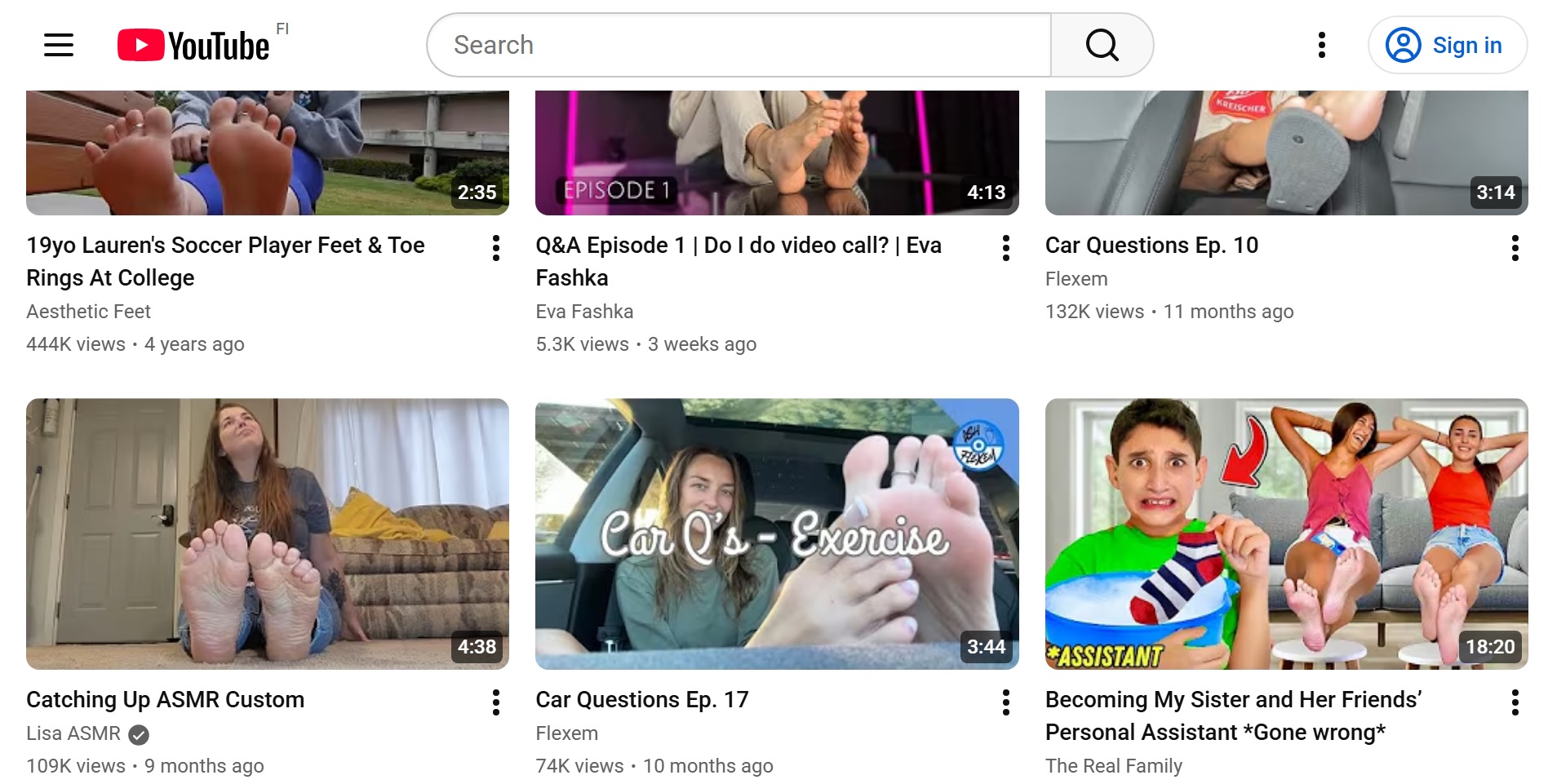Image resolution: width=1548 pixels, height=784 pixels.
Task: Visit Flexem channel under Car Questions Ep. 10
Action: coord(1076,279)
